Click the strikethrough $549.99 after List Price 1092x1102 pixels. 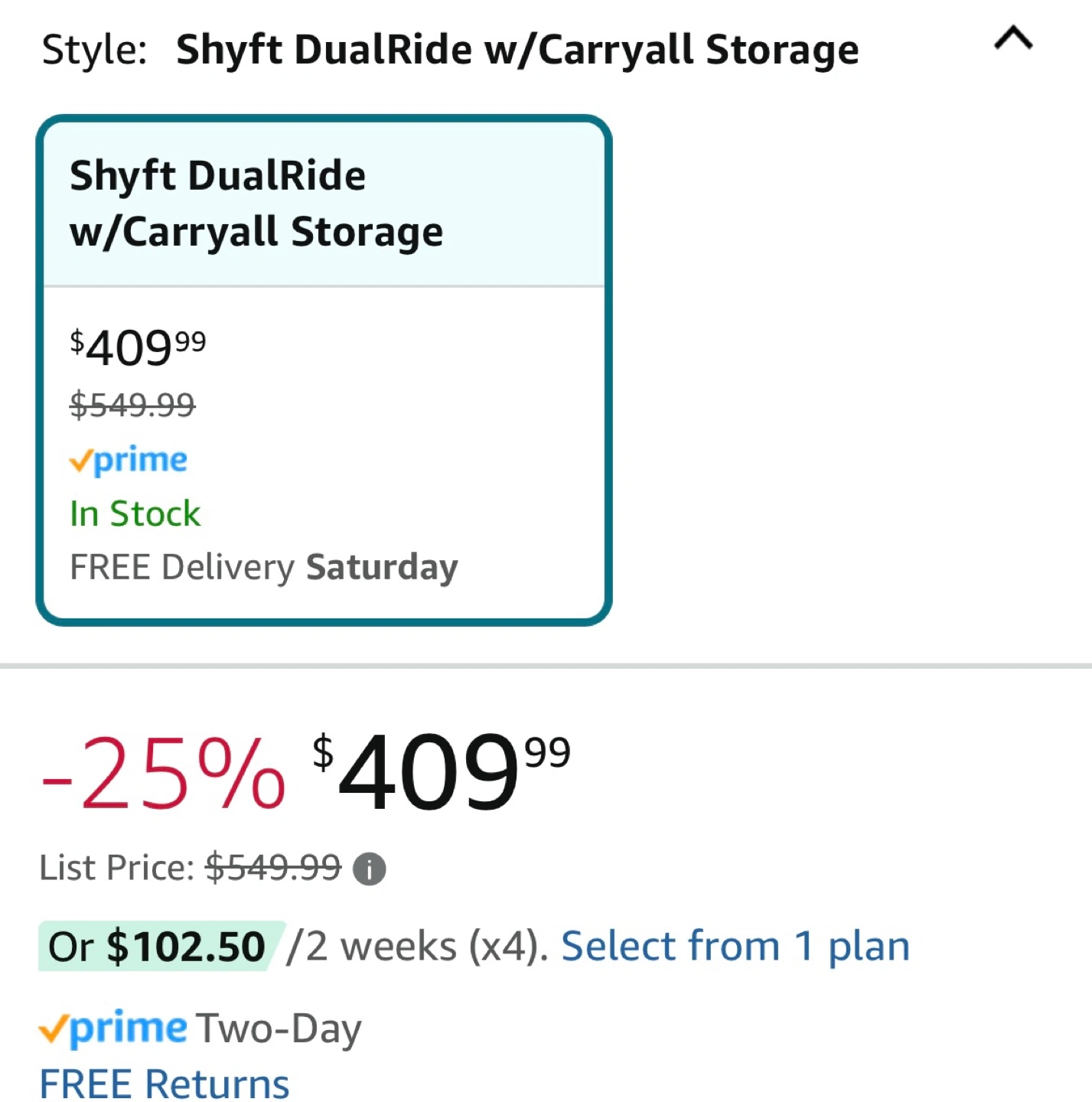coord(273,869)
